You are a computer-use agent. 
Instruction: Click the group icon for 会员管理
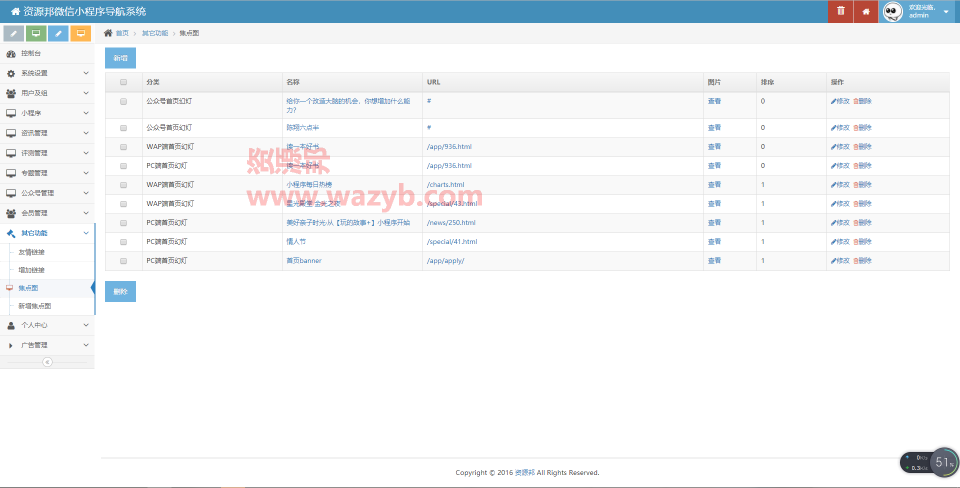[x=10, y=213]
